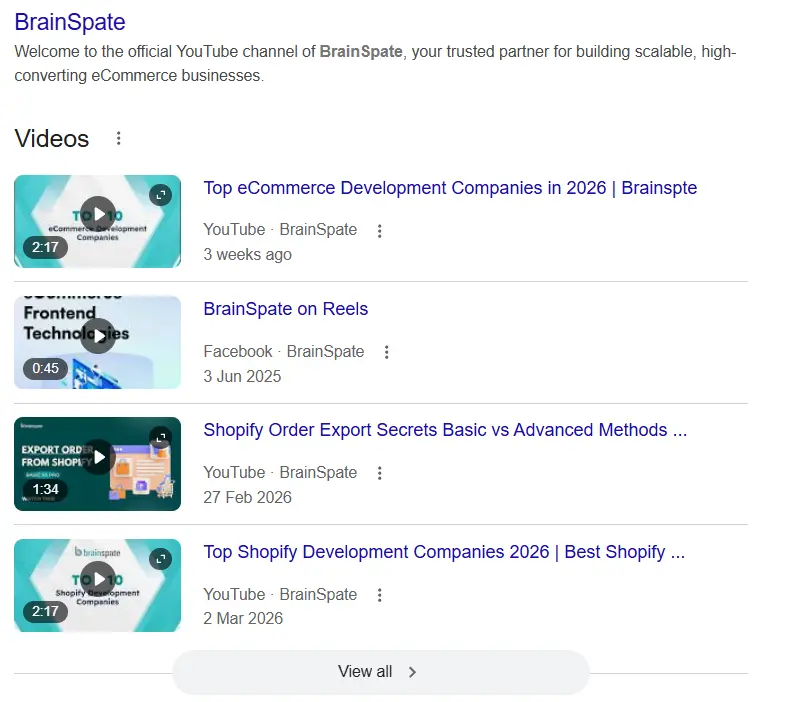
Task: Click the '2 Mar 2026' date text
Action: coord(243,618)
